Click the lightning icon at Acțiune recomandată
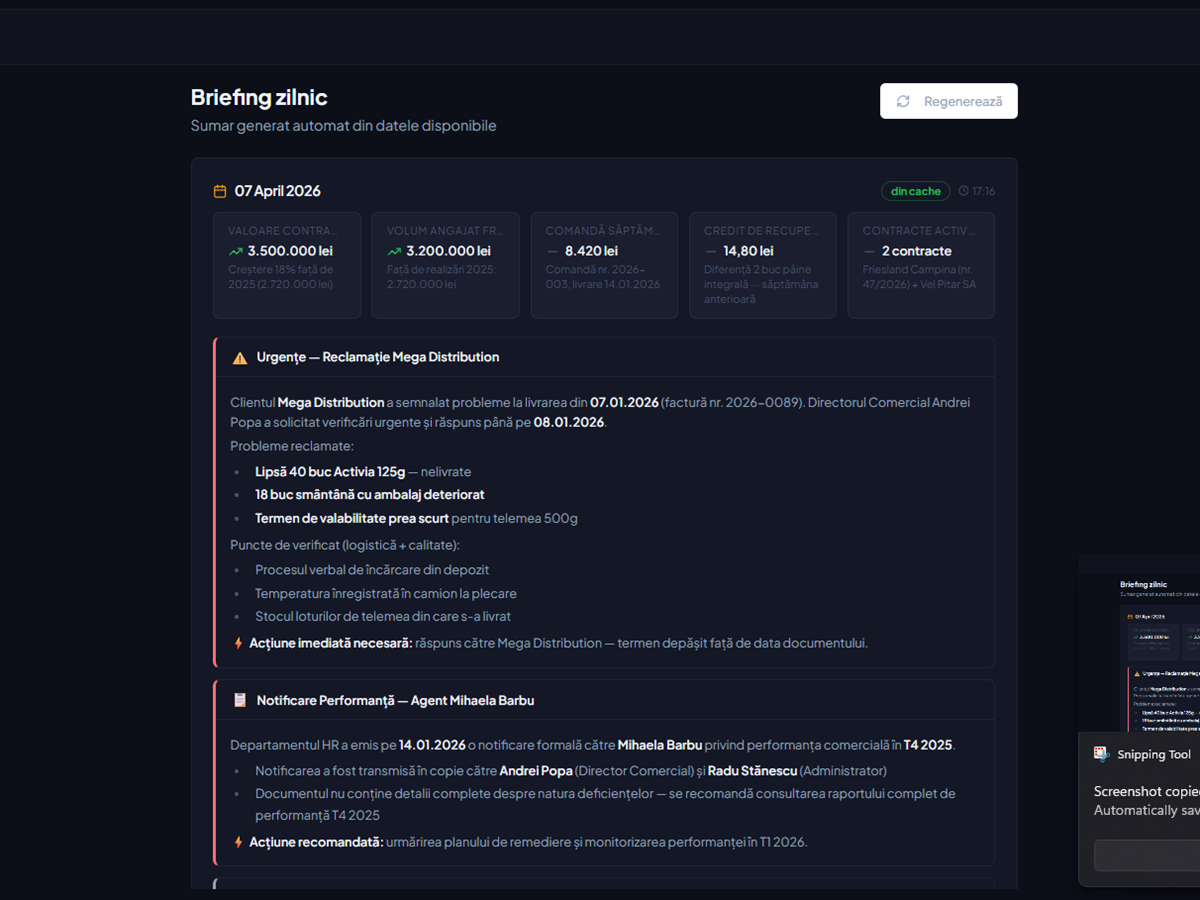The width and height of the screenshot is (1200, 900). [238, 842]
